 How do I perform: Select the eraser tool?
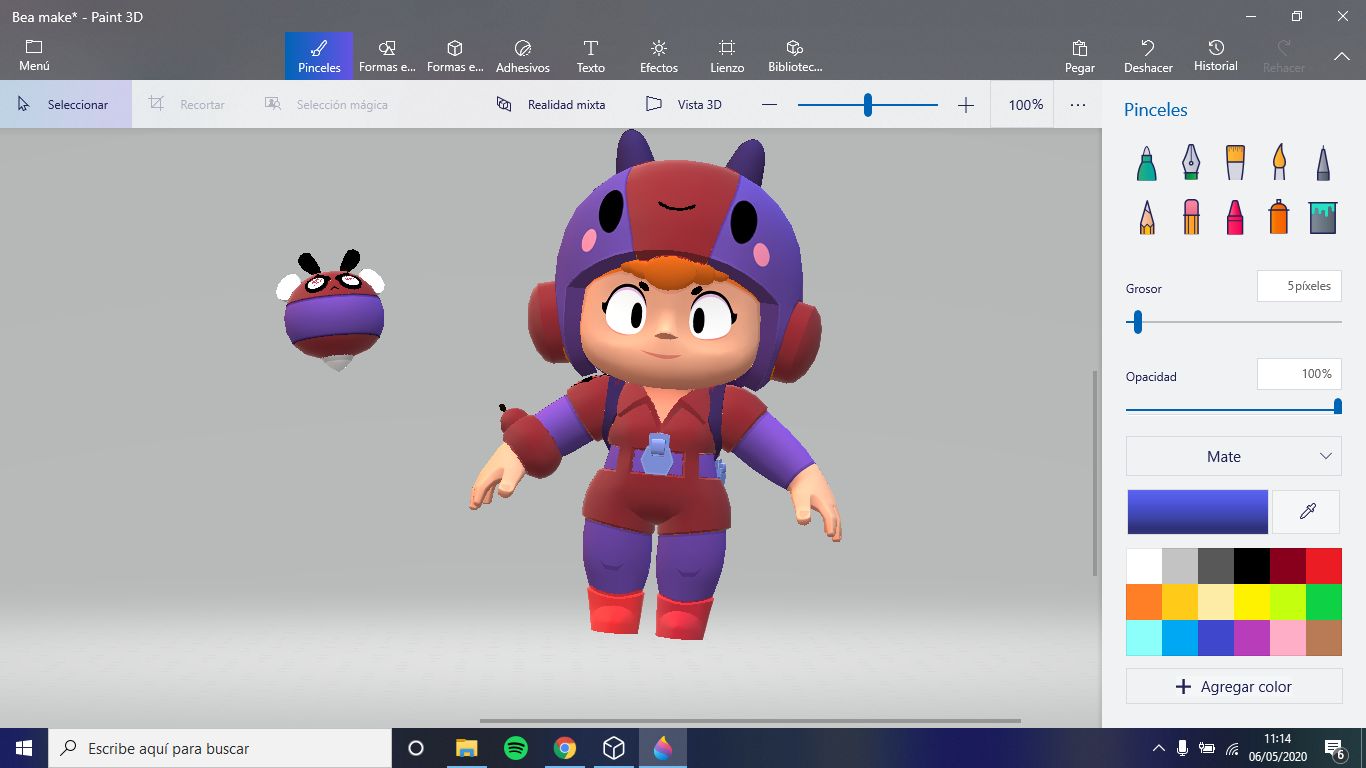[1190, 215]
